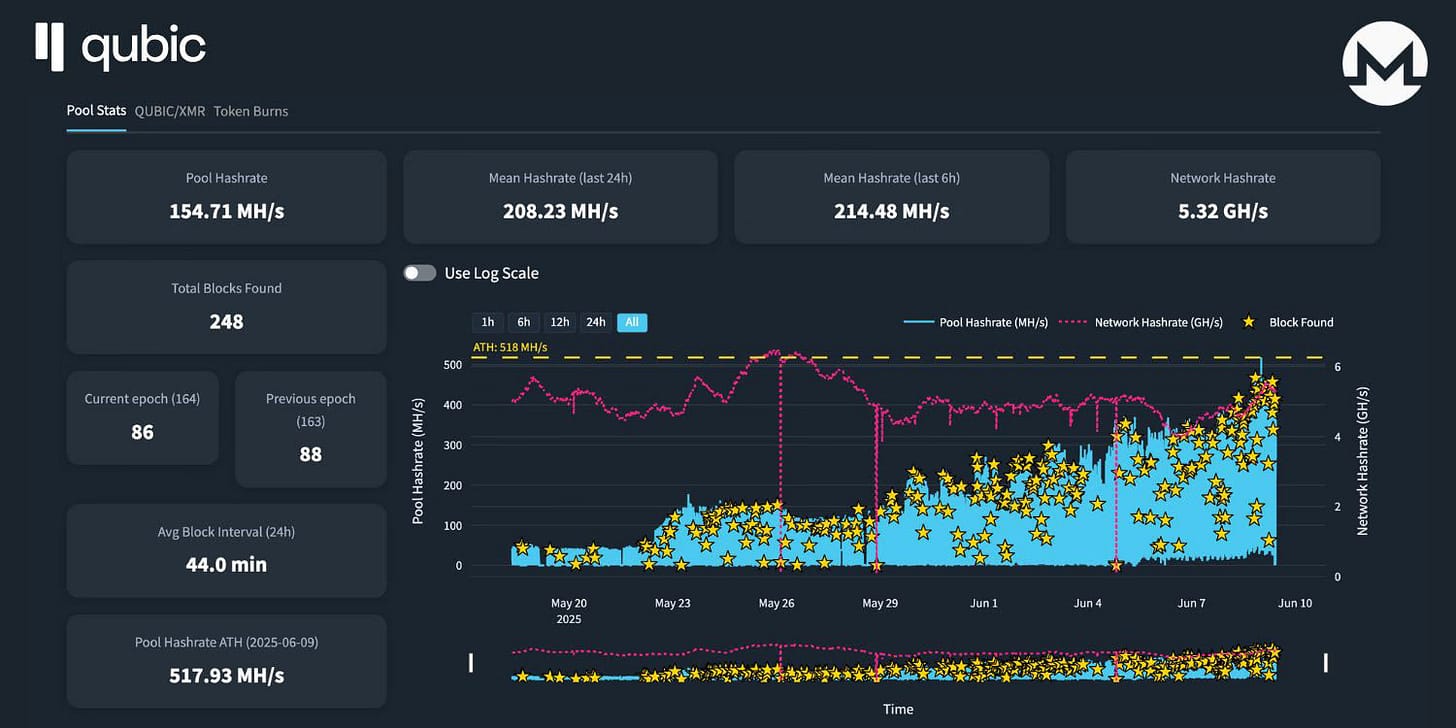Viewport: 1456px width, 728px height.
Task: Click the left range slider handle
Action: click(x=471, y=663)
